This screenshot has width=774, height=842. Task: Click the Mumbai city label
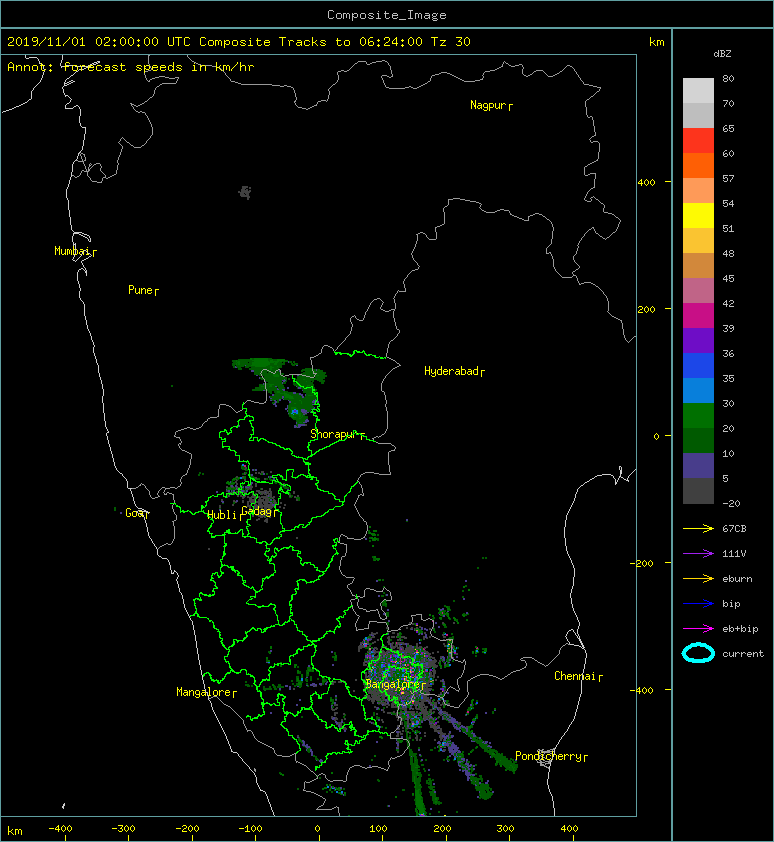[72, 251]
